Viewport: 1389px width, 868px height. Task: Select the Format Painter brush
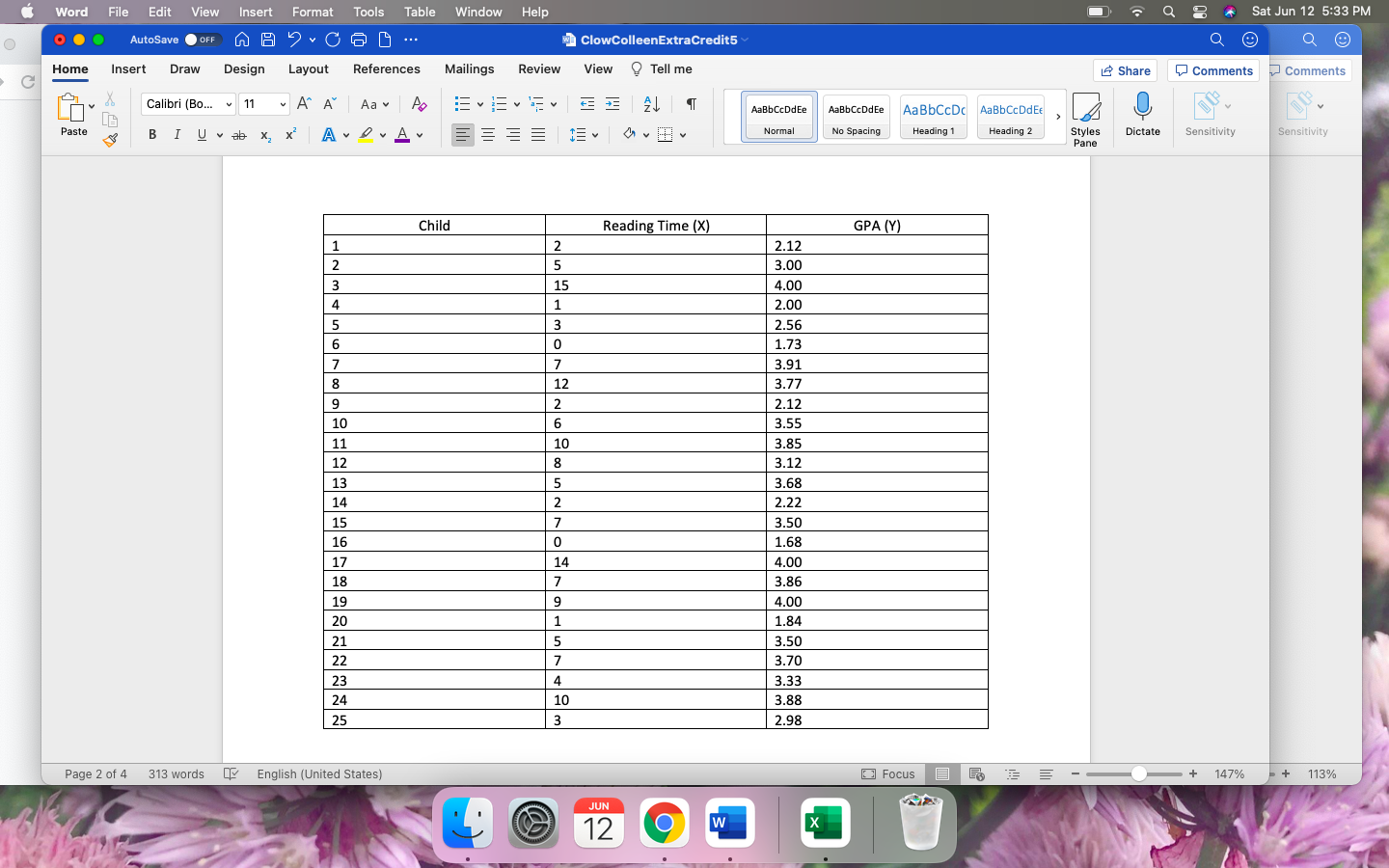(110, 140)
